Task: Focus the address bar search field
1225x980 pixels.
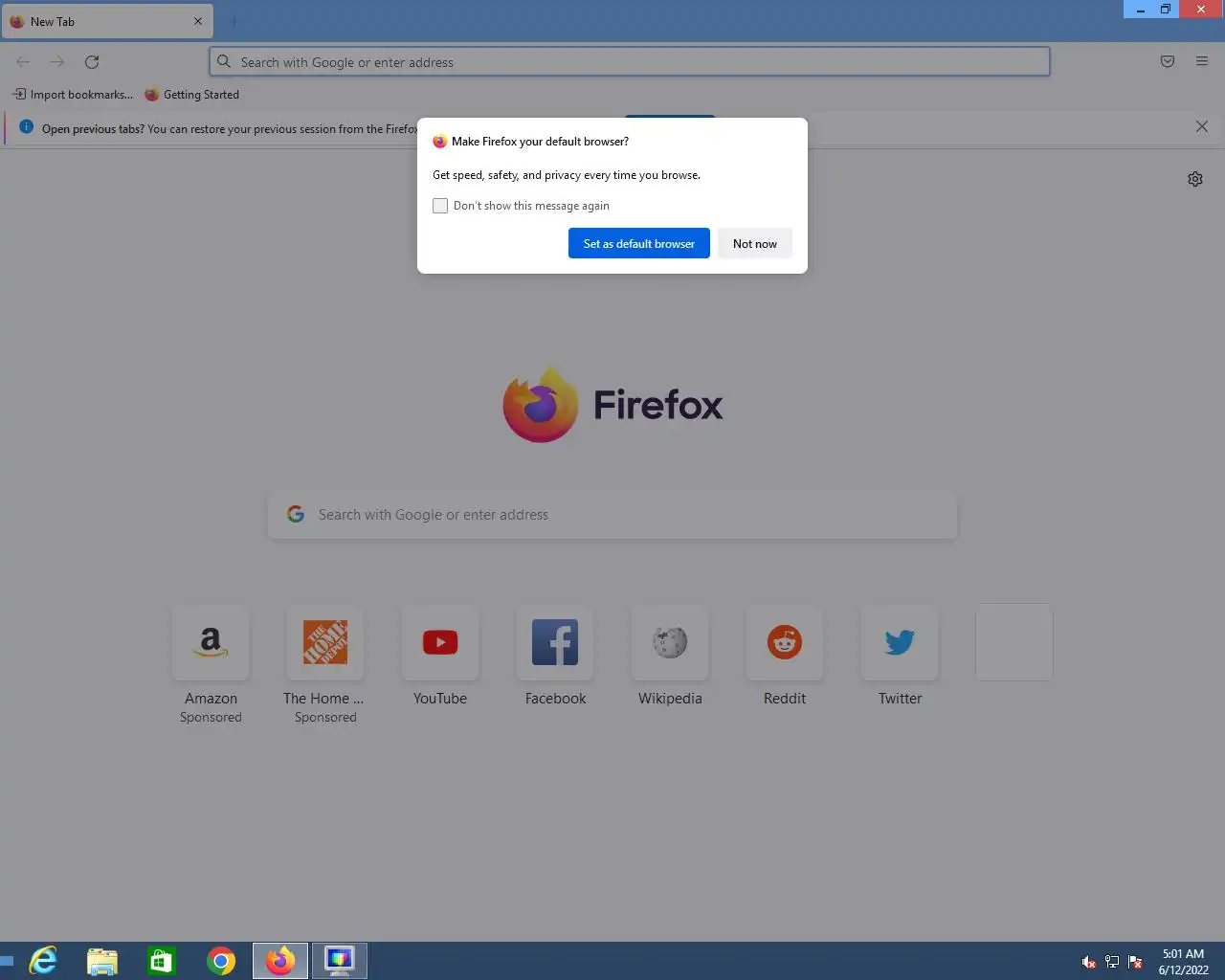Action: tap(630, 61)
